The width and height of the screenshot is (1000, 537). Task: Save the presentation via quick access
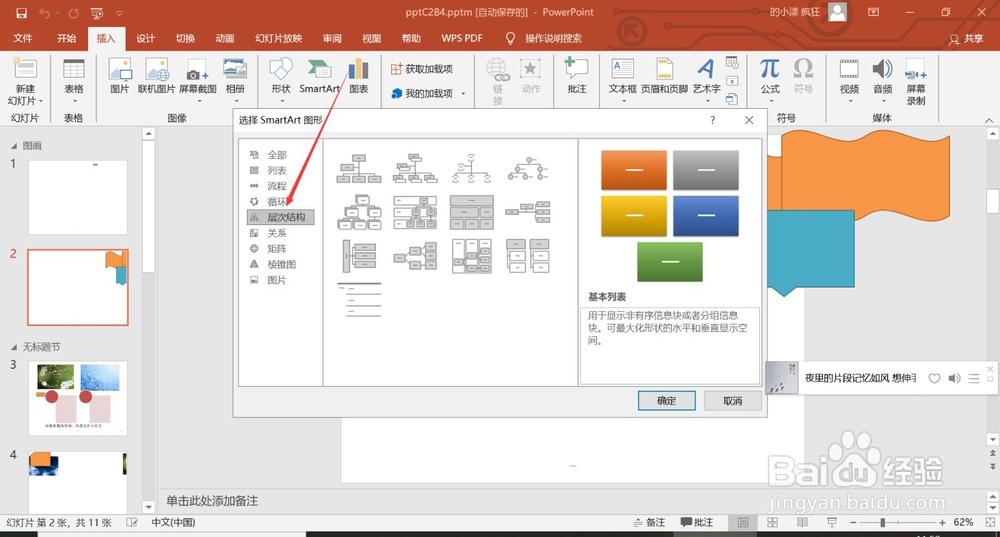(x=21, y=13)
